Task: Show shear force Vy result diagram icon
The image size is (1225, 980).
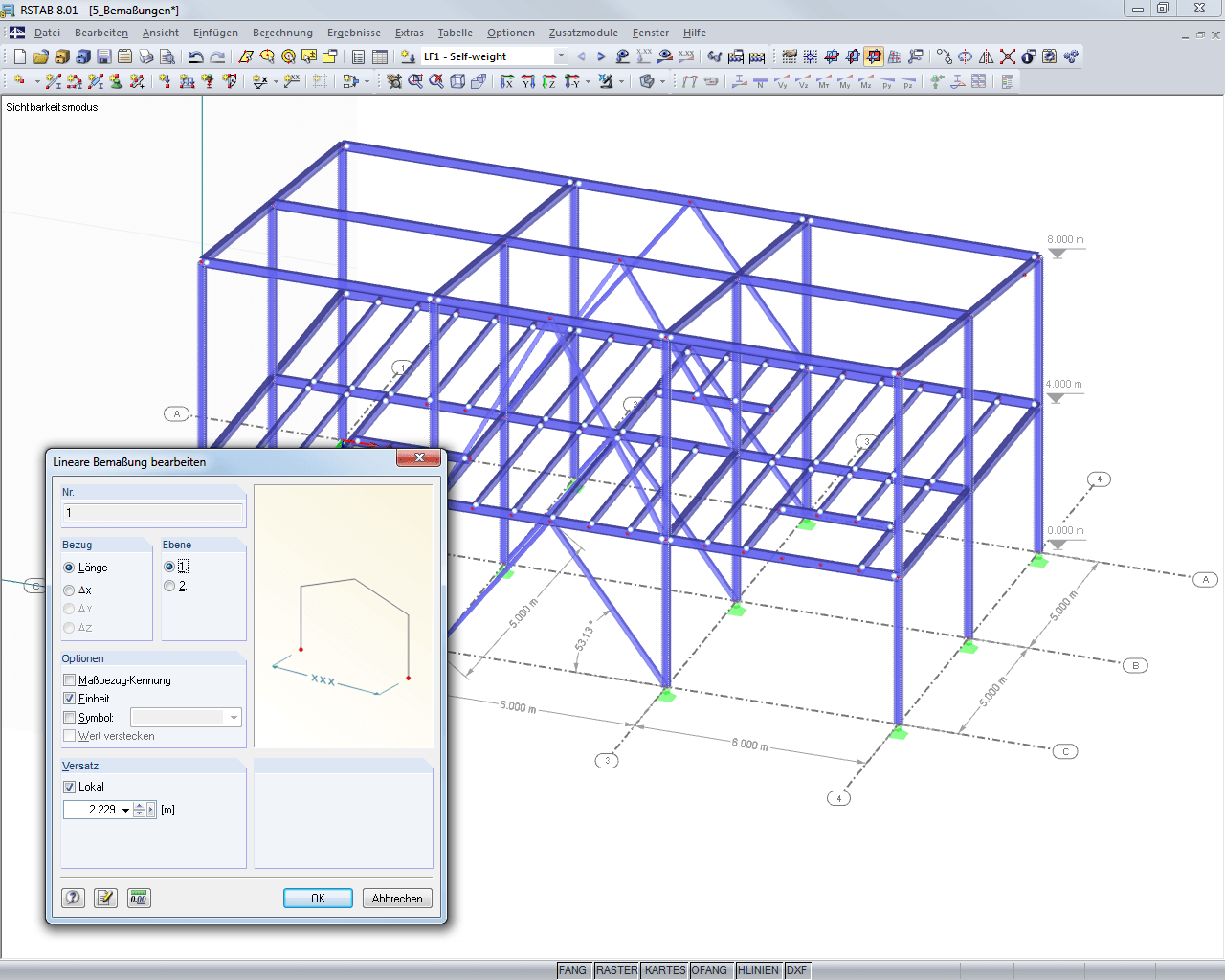Action: point(783,81)
